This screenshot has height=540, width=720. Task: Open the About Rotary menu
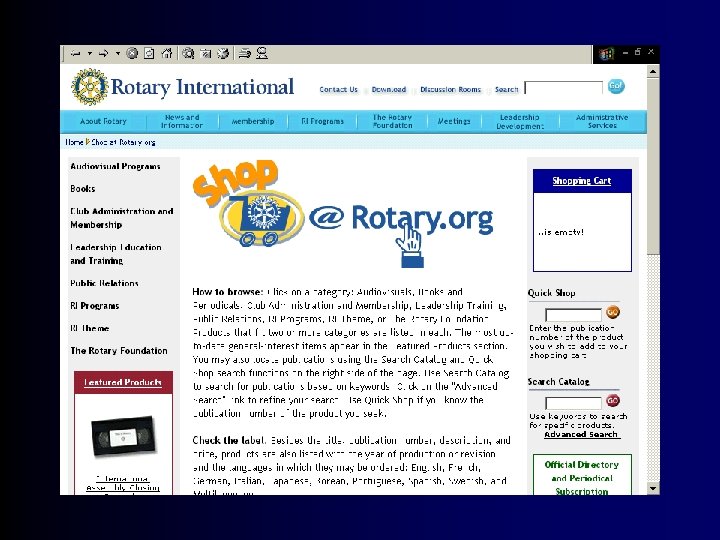(103, 121)
